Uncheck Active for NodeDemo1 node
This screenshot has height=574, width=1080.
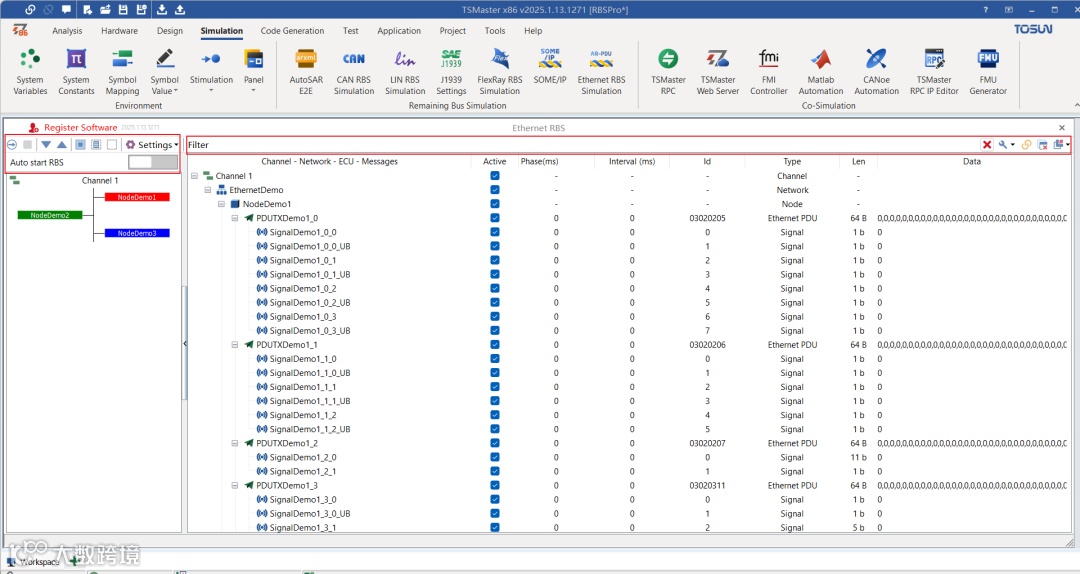495,204
